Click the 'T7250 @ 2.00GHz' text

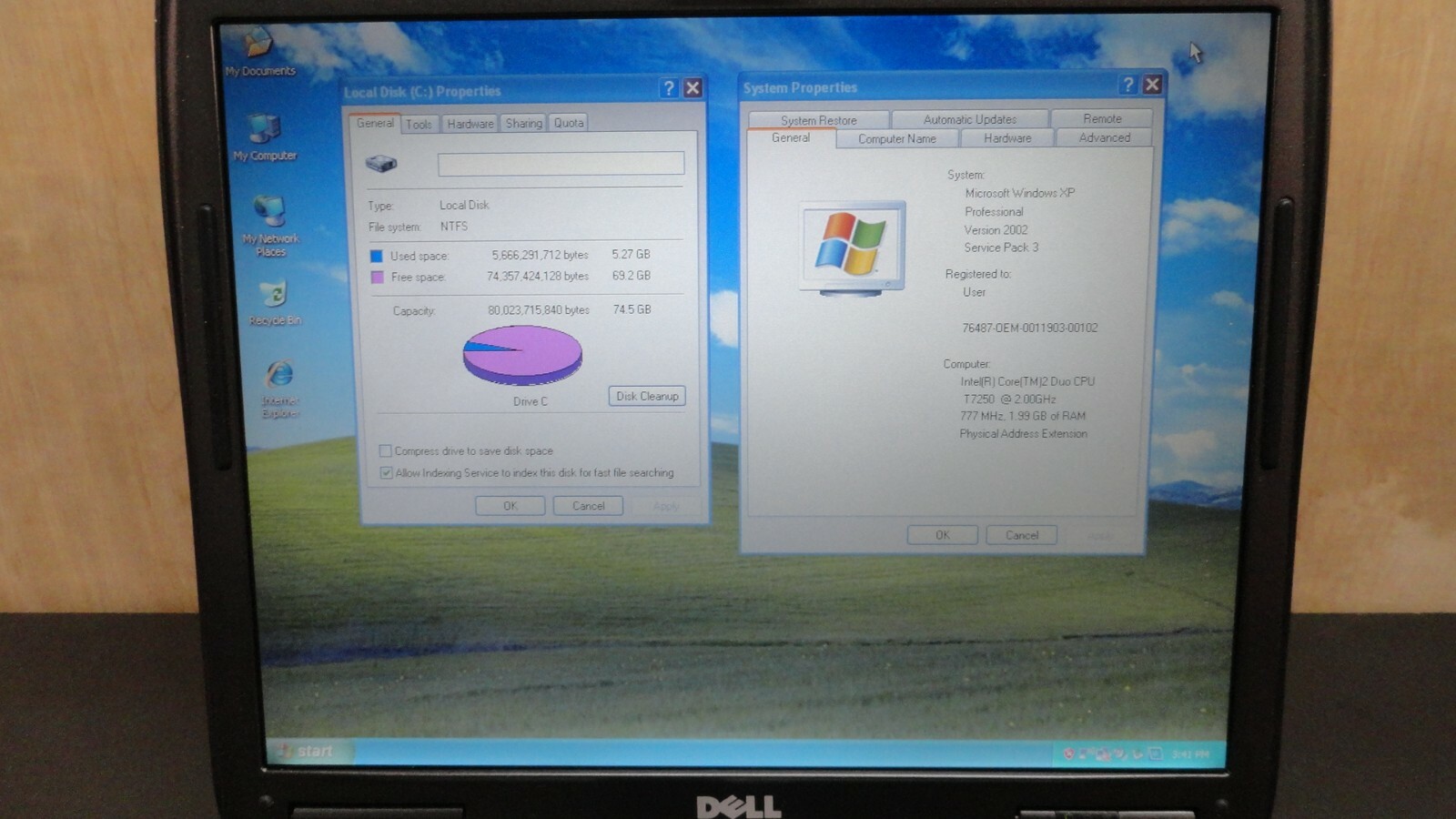[1009, 399]
